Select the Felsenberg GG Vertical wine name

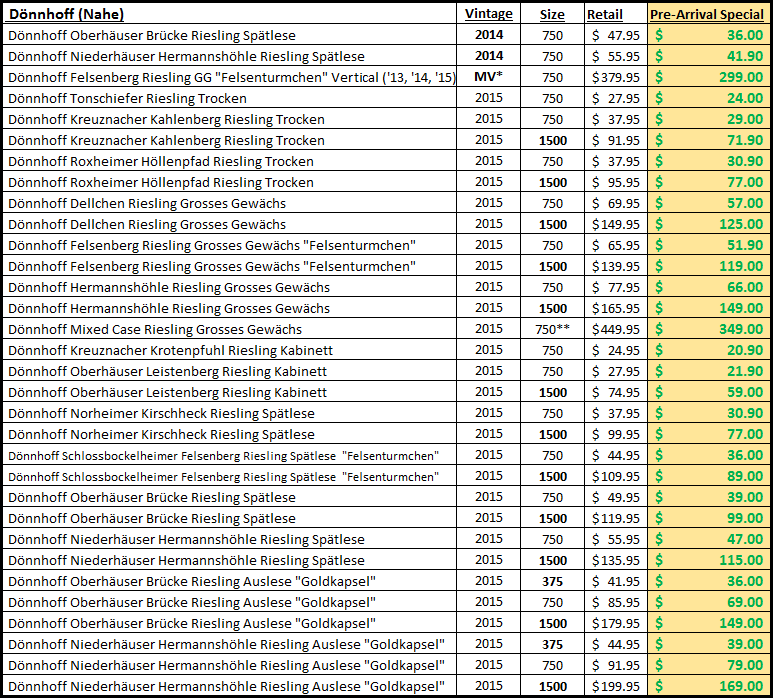[x=232, y=77]
